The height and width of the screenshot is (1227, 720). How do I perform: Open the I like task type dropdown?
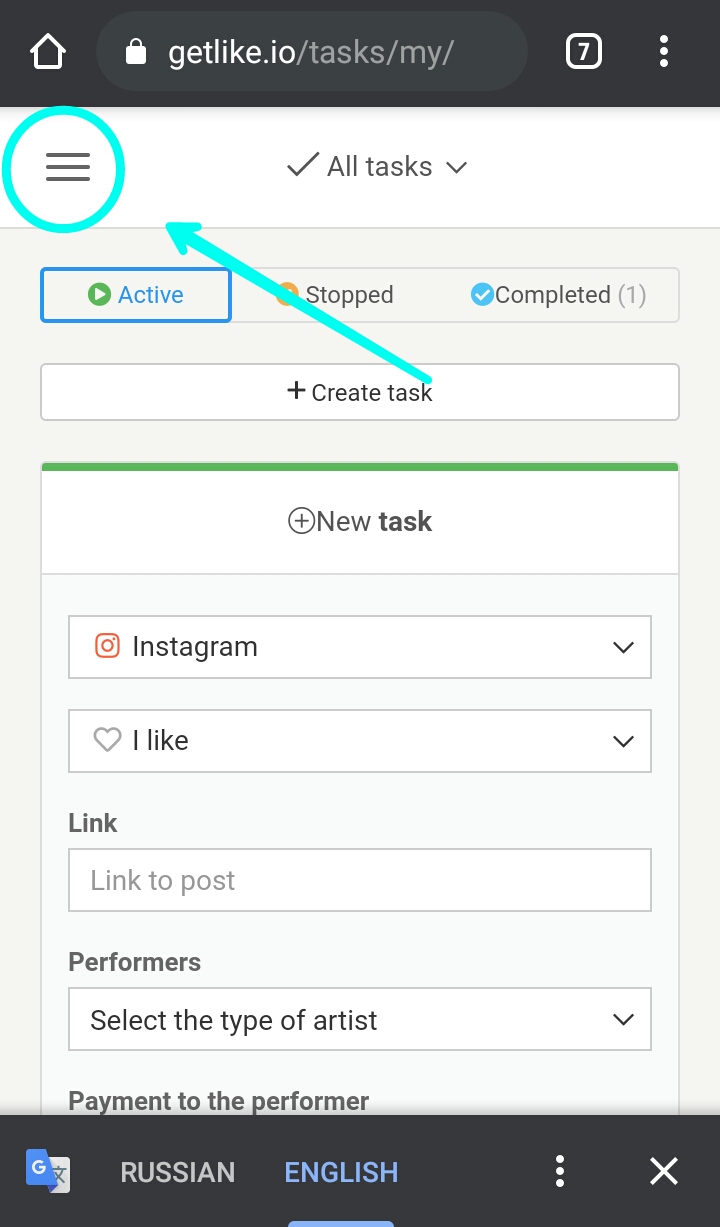click(x=360, y=741)
